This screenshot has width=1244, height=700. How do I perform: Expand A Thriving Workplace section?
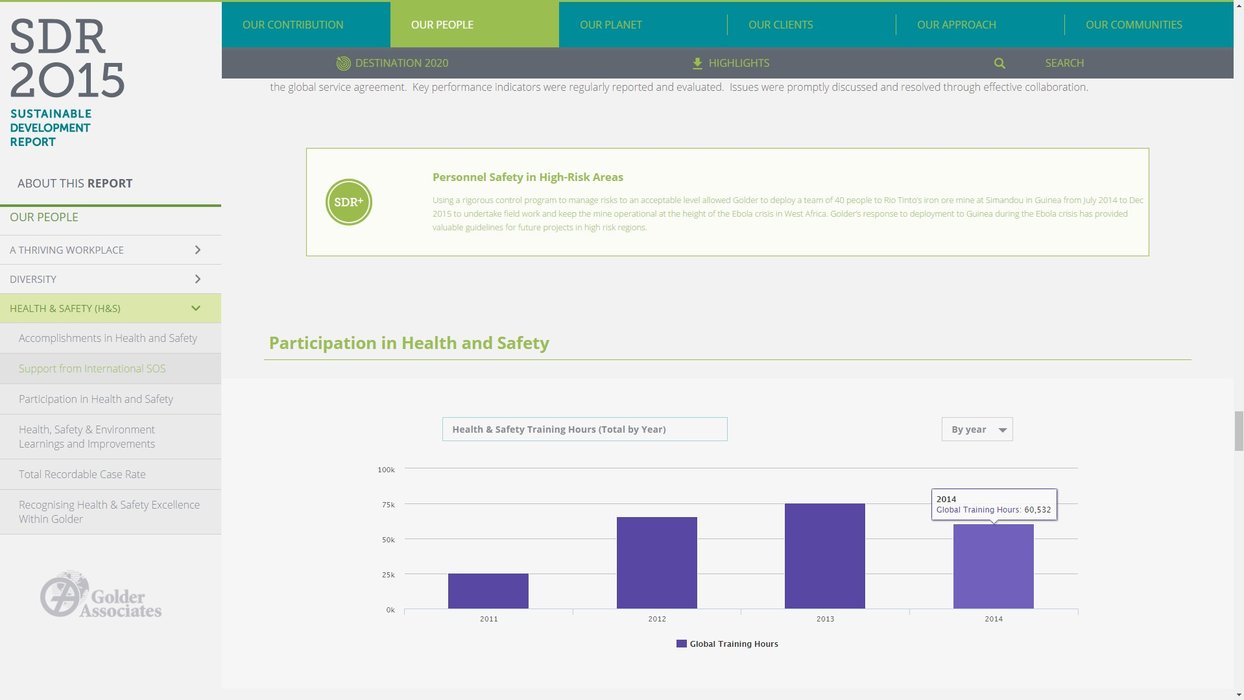pos(197,250)
